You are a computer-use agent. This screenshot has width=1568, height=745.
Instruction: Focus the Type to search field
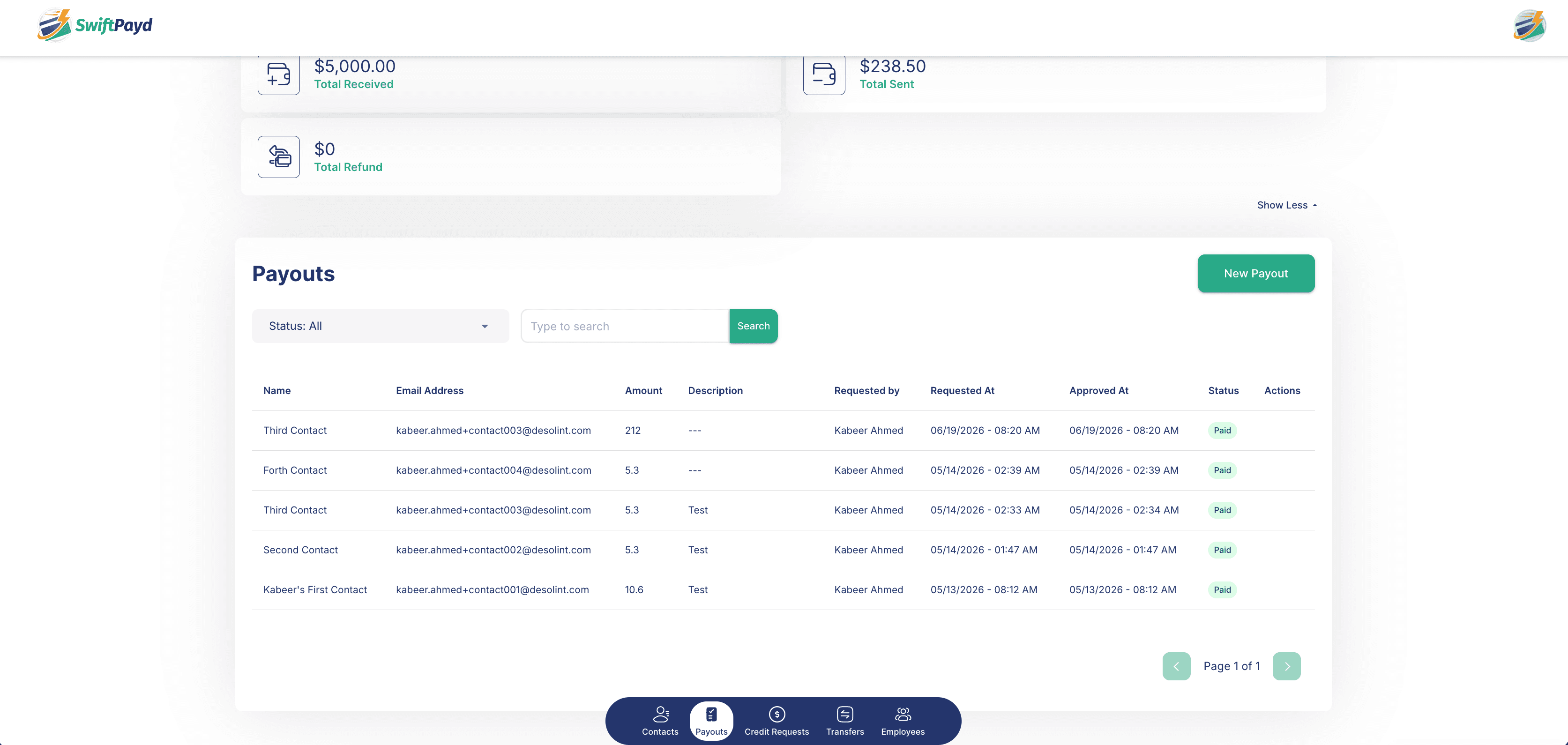tap(625, 326)
